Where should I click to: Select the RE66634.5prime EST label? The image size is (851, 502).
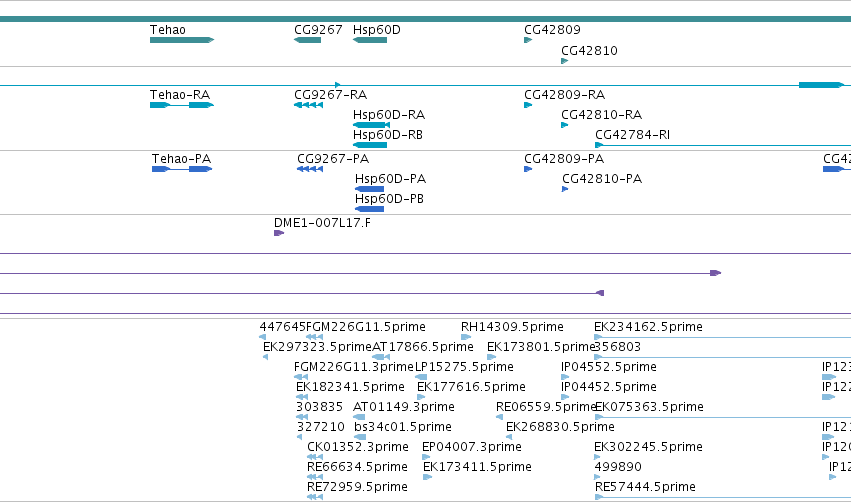[357, 468]
